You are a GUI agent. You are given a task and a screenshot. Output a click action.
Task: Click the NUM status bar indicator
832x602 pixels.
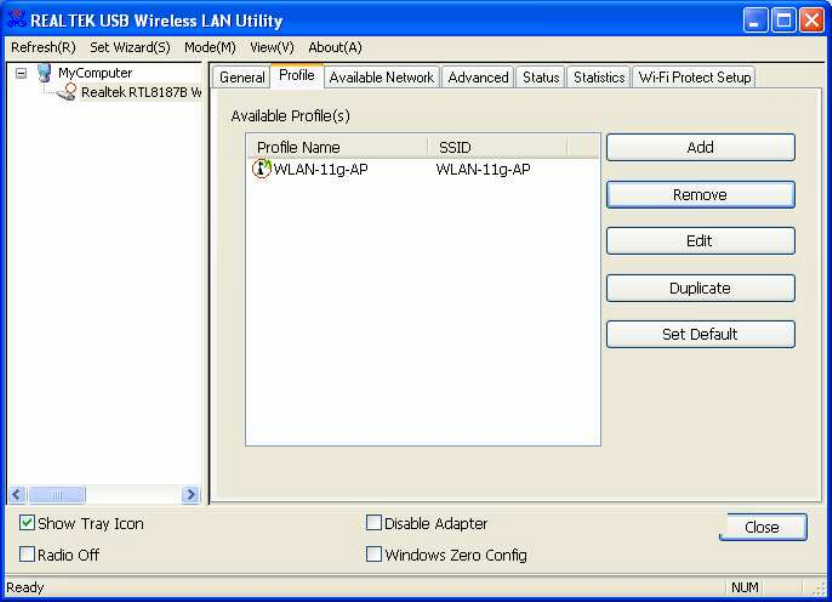click(x=744, y=588)
